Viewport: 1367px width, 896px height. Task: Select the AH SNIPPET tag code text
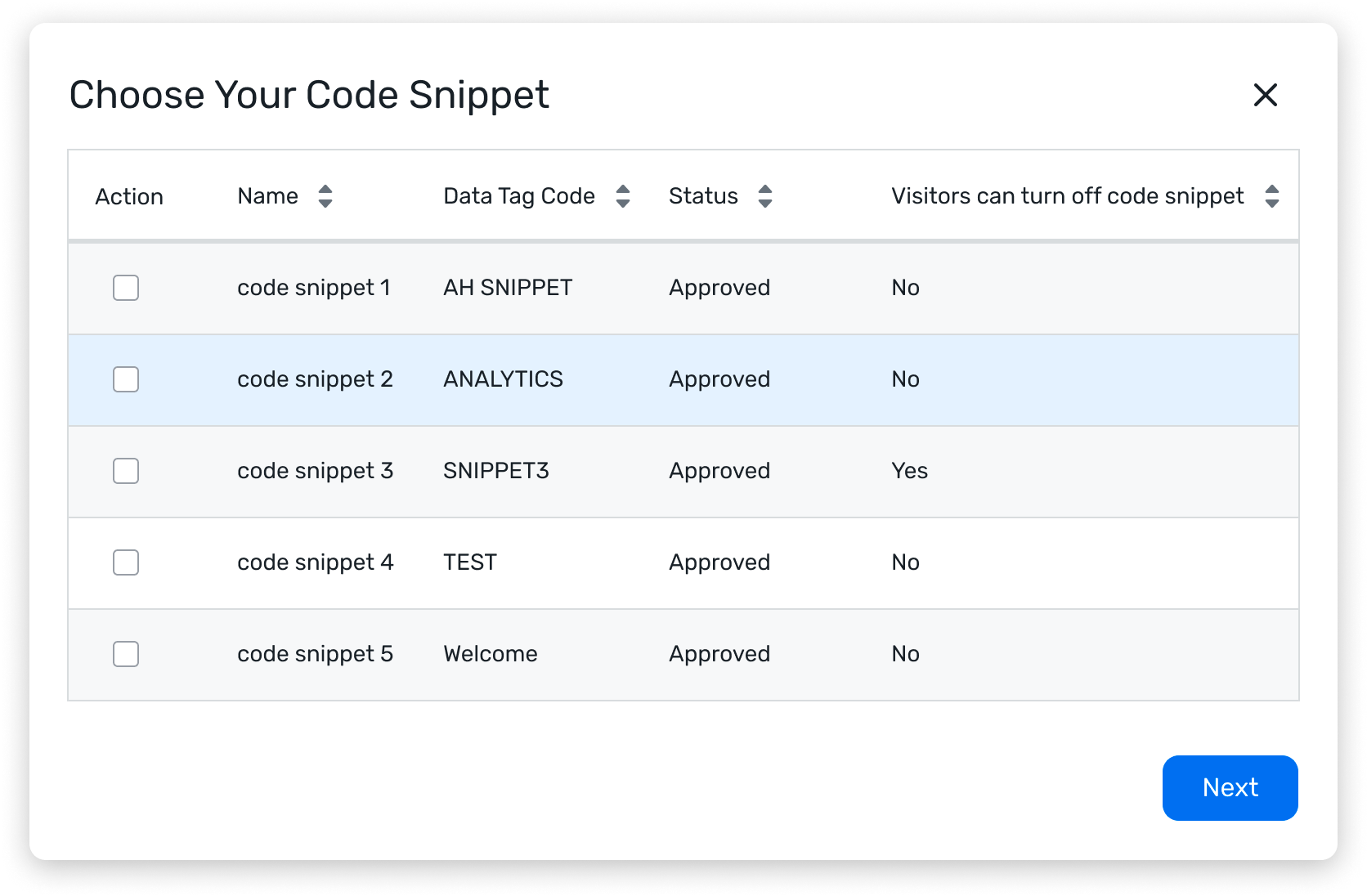[x=508, y=288]
